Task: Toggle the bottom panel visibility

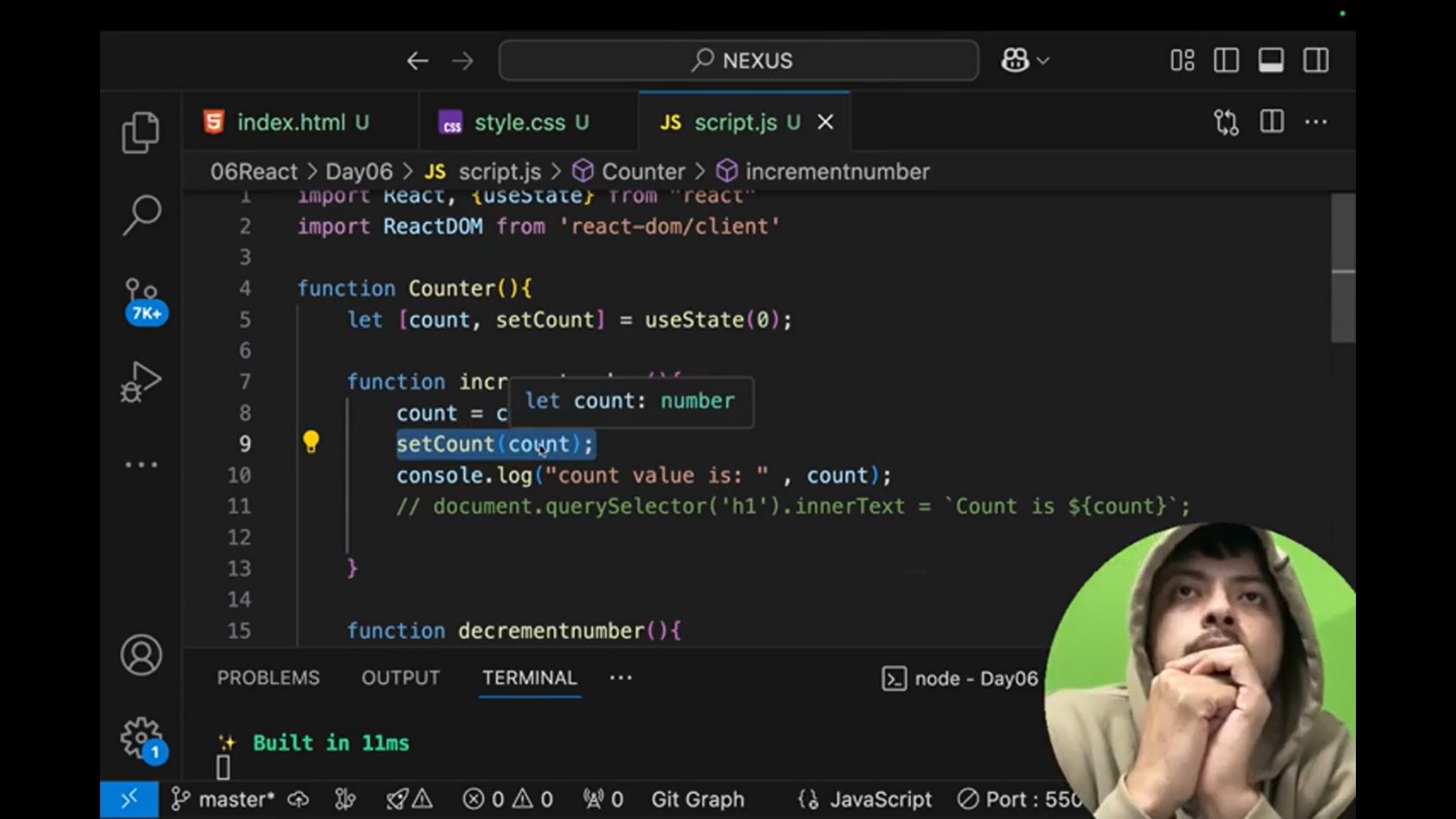Action: pyautogui.click(x=1271, y=61)
